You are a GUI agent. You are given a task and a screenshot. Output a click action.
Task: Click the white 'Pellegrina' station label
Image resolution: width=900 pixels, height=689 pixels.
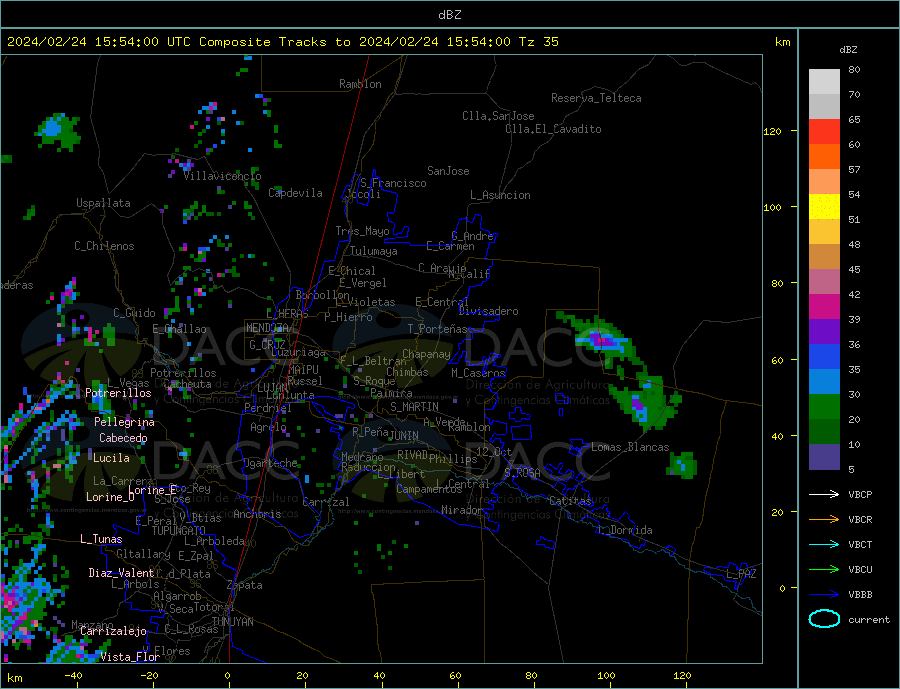click(125, 422)
